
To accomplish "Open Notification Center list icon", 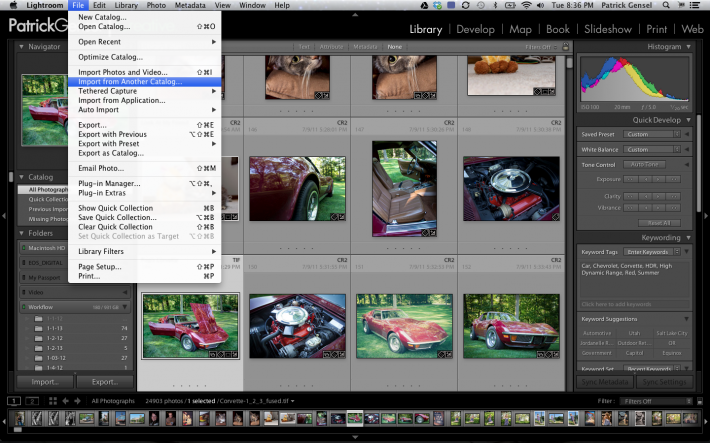I will click(x=694, y=5).
